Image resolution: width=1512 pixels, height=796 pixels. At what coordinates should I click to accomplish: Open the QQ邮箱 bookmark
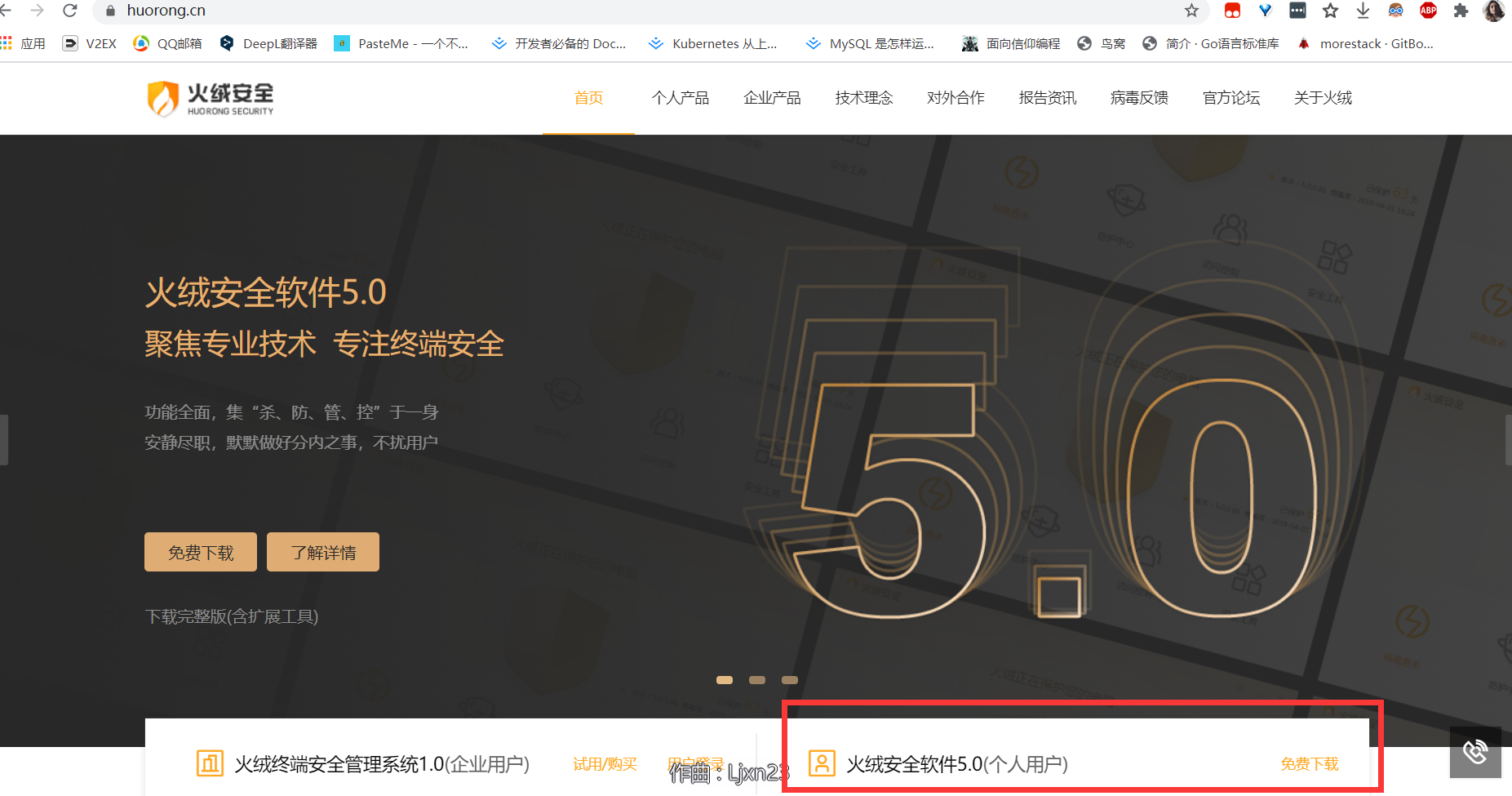pos(168,43)
